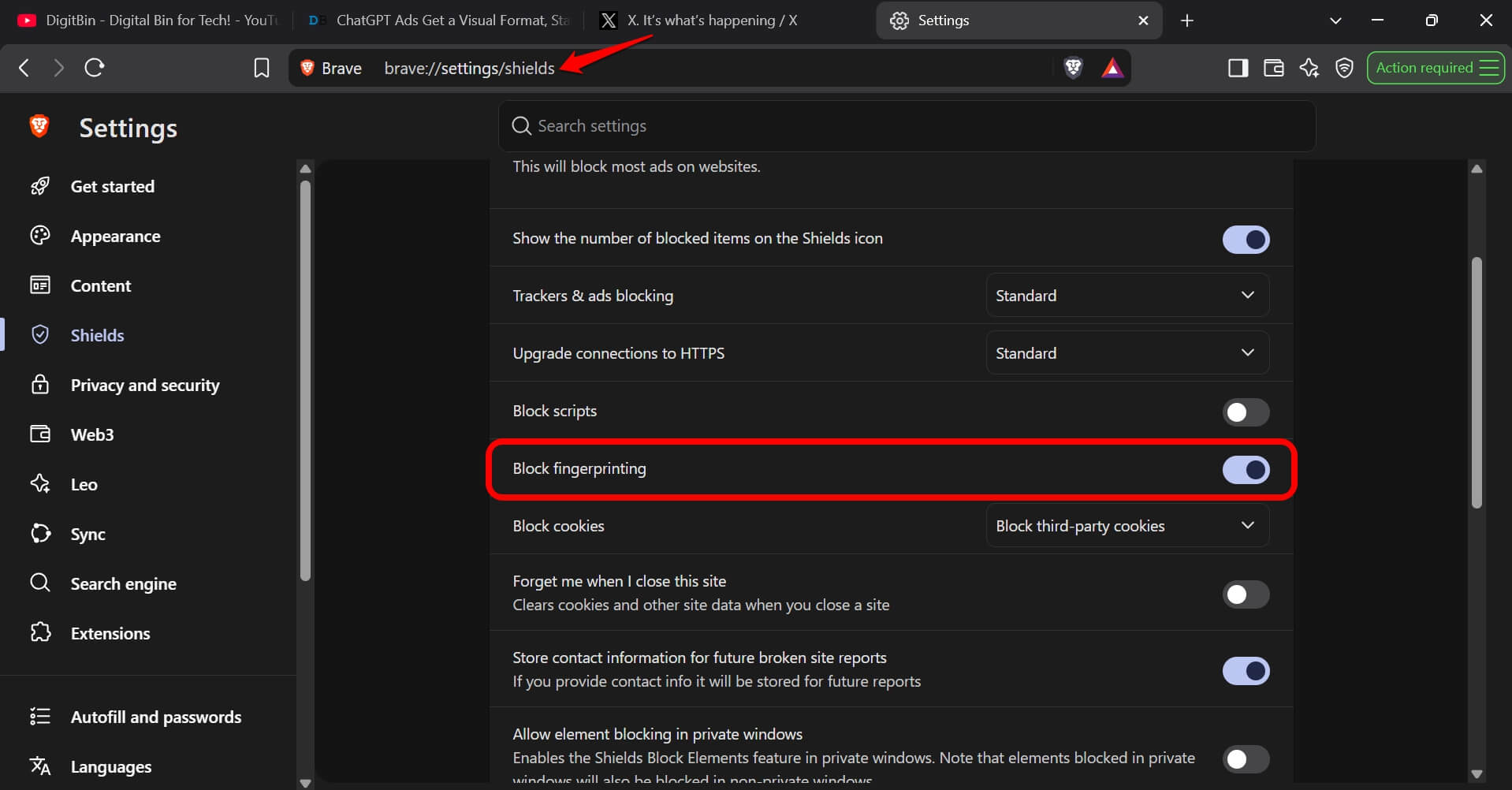Screen dimensions: 1512x790
Task: Open Autofill and passwords section
Action: tap(155, 717)
